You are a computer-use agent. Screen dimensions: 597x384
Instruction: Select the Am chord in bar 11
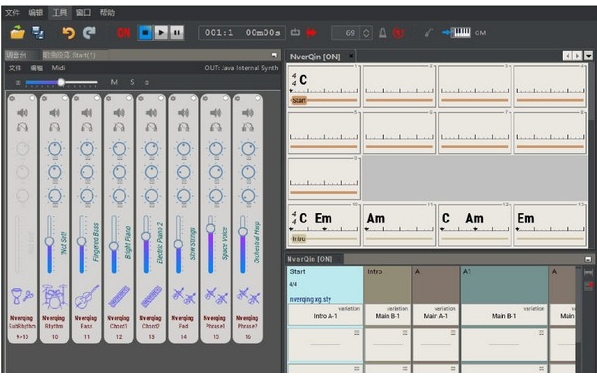[375, 218]
